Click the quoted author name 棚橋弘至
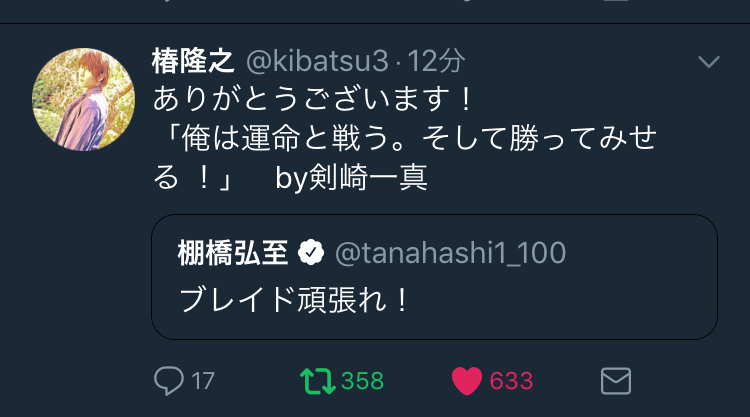 (232, 254)
